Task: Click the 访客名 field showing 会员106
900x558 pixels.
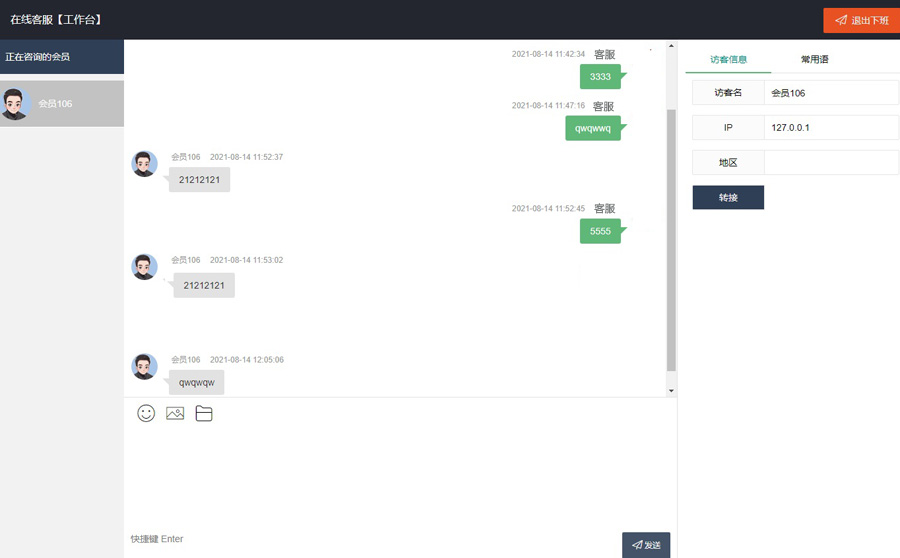Action: tap(831, 93)
